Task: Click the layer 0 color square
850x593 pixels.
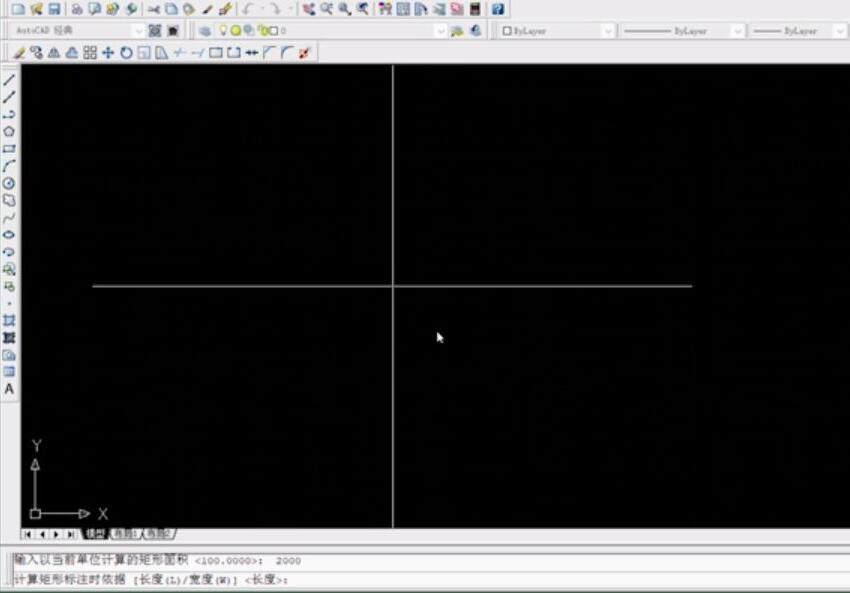Action: [274, 31]
